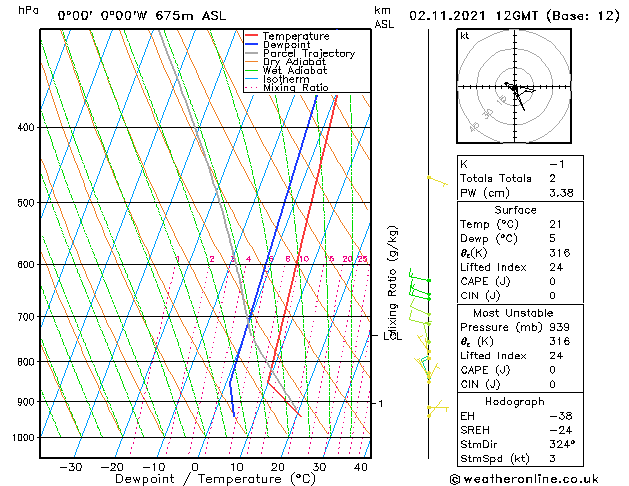The image size is (629, 486).
Task: Click the Mixing Ratio (g/kg) axis label
Action: (392, 280)
